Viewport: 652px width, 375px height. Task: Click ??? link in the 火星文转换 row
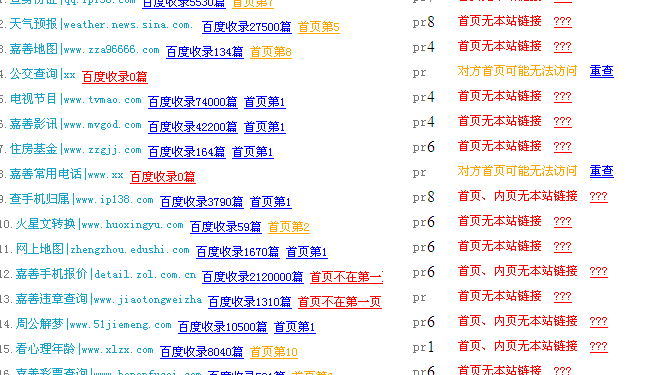click(563, 221)
